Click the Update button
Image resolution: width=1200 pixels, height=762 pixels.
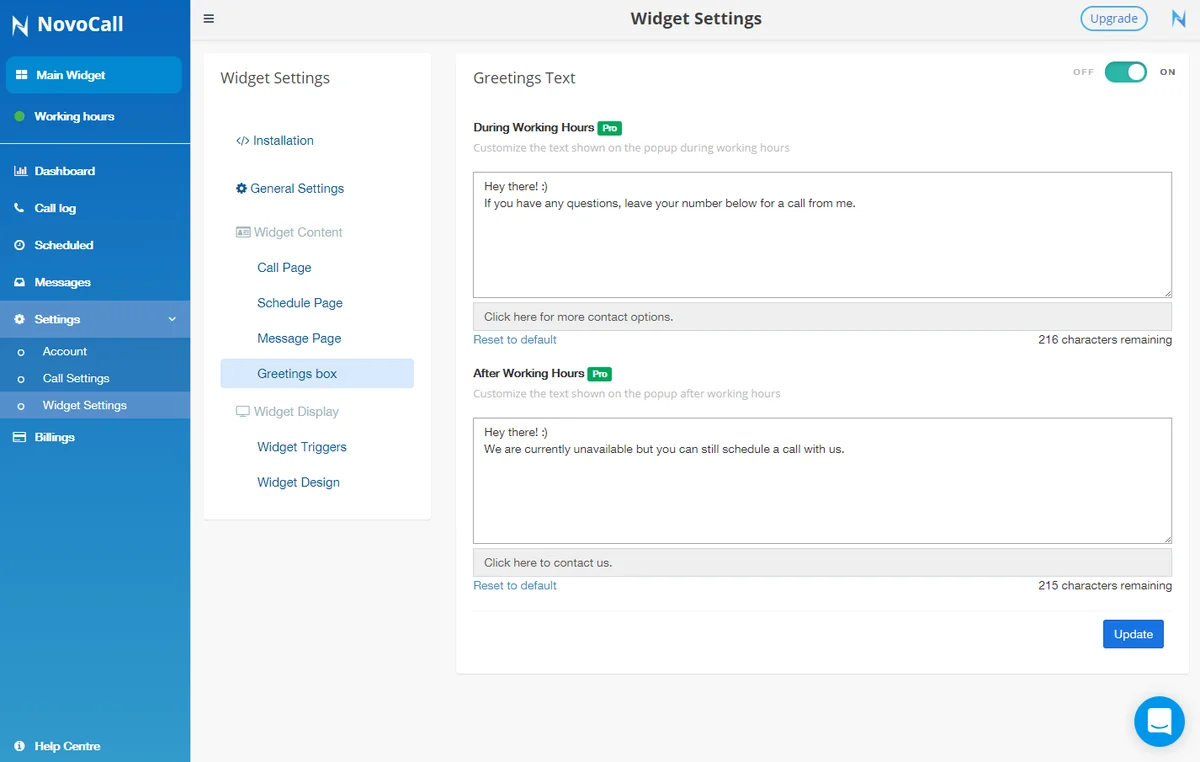click(1133, 634)
